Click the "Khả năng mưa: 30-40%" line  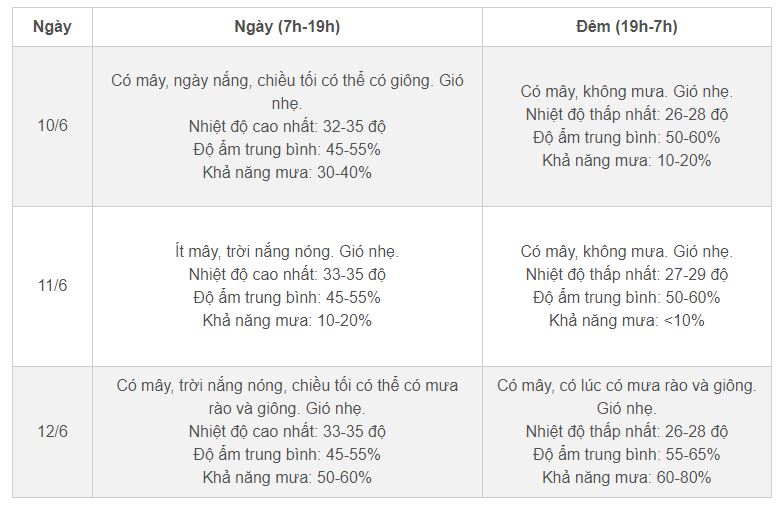[x=287, y=172]
